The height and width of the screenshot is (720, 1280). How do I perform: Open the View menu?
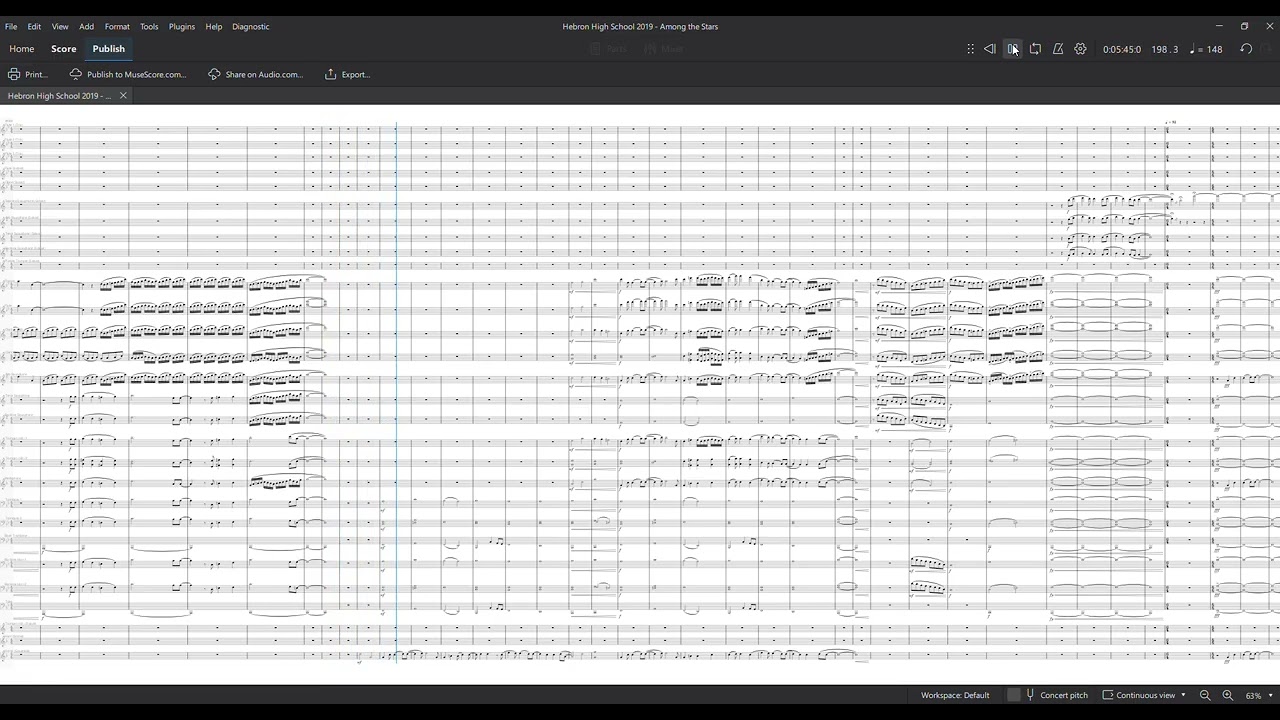(60, 26)
